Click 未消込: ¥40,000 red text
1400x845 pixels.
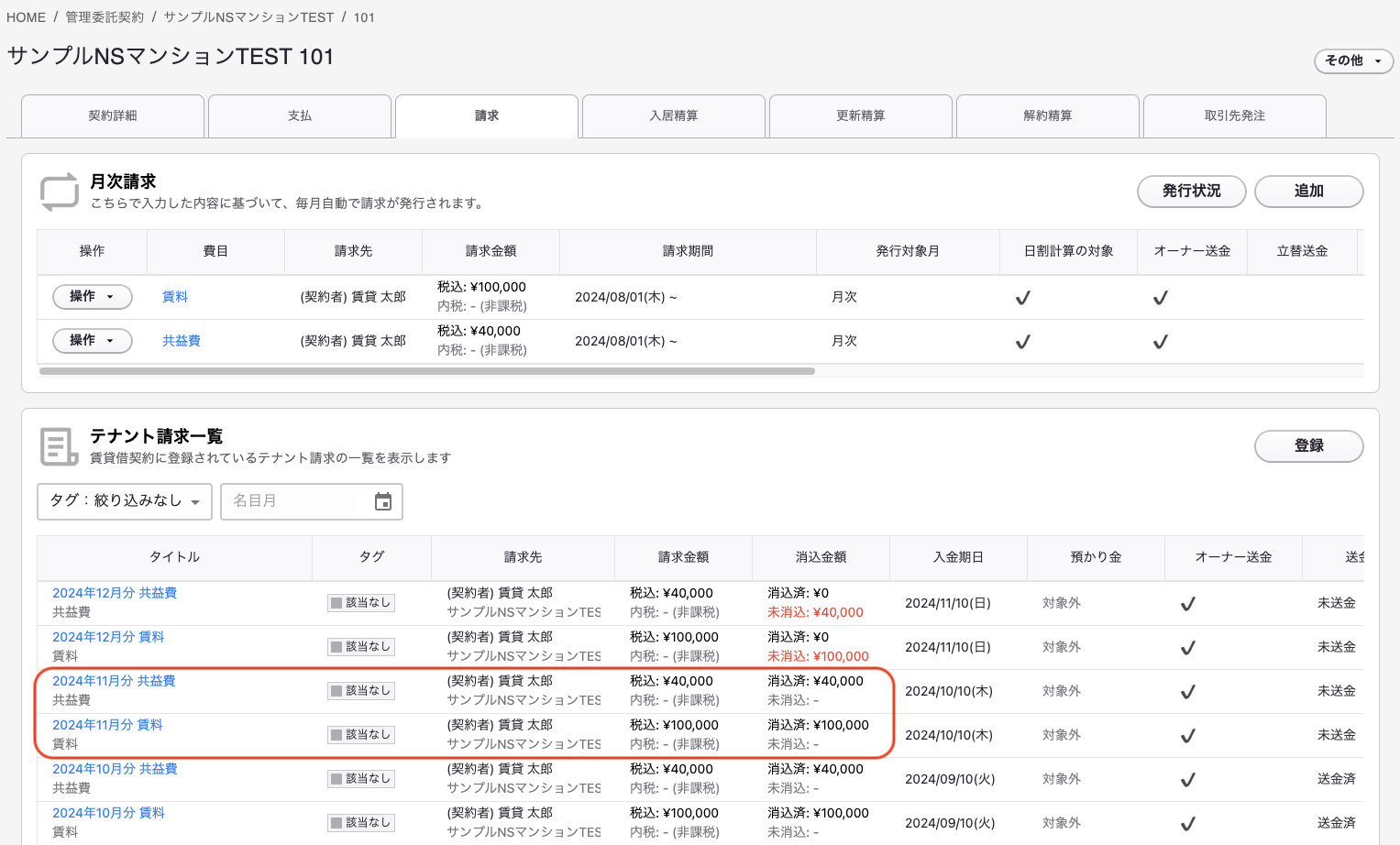click(x=815, y=612)
